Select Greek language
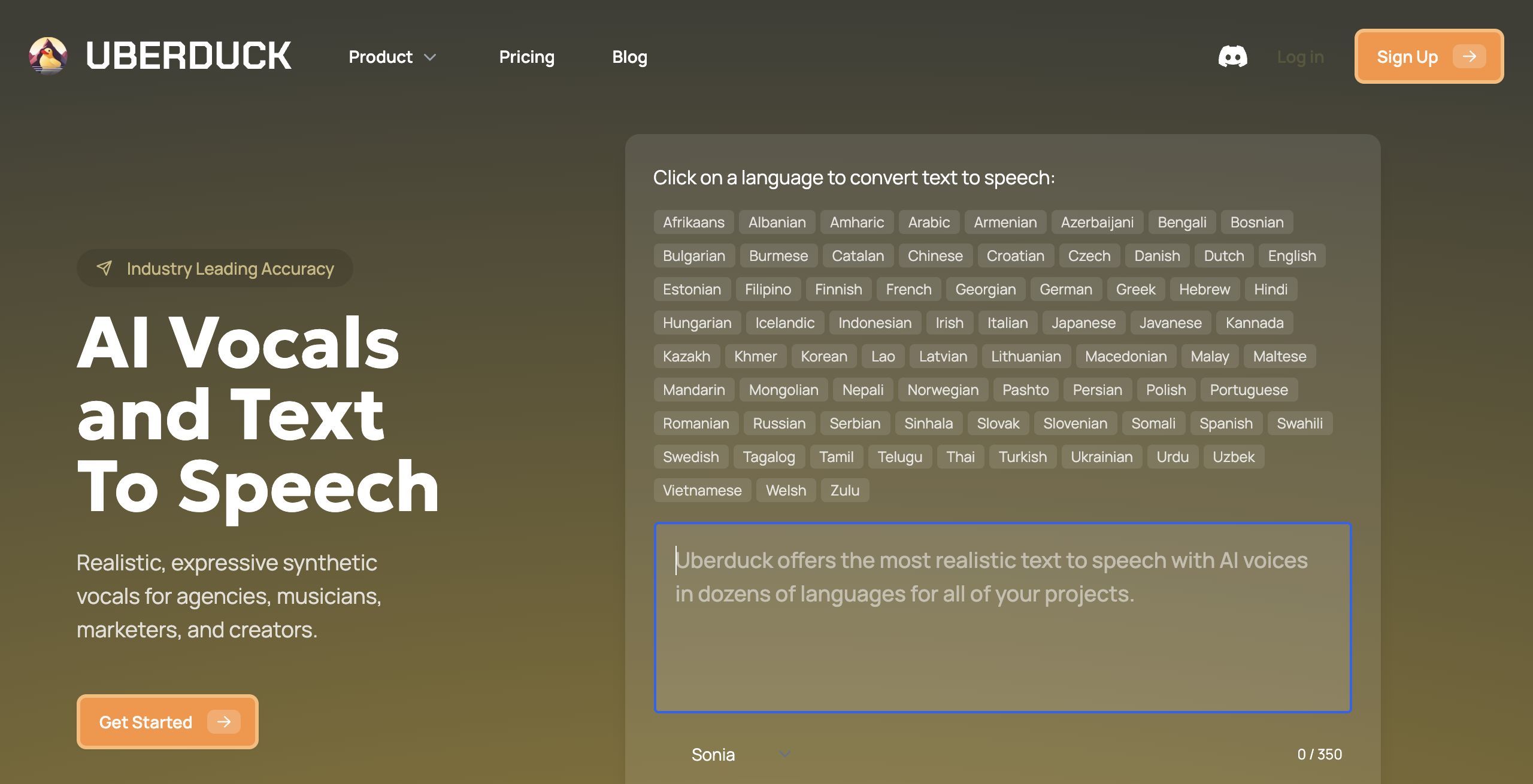Viewport: 1533px width, 784px height. (x=1136, y=289)
